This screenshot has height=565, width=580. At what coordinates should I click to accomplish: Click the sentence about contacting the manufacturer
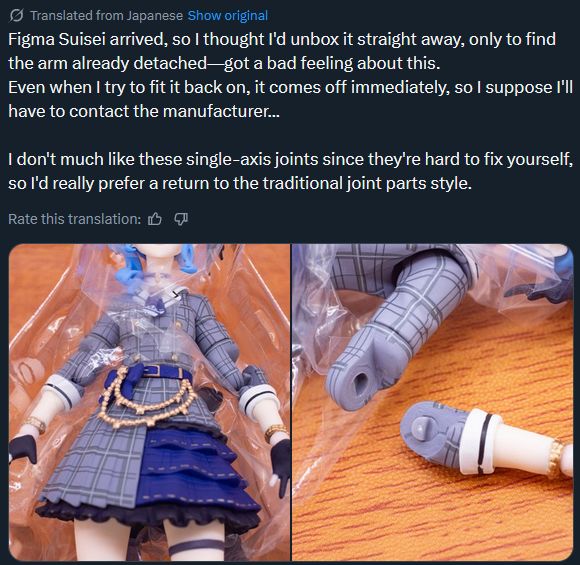[290, 99]
